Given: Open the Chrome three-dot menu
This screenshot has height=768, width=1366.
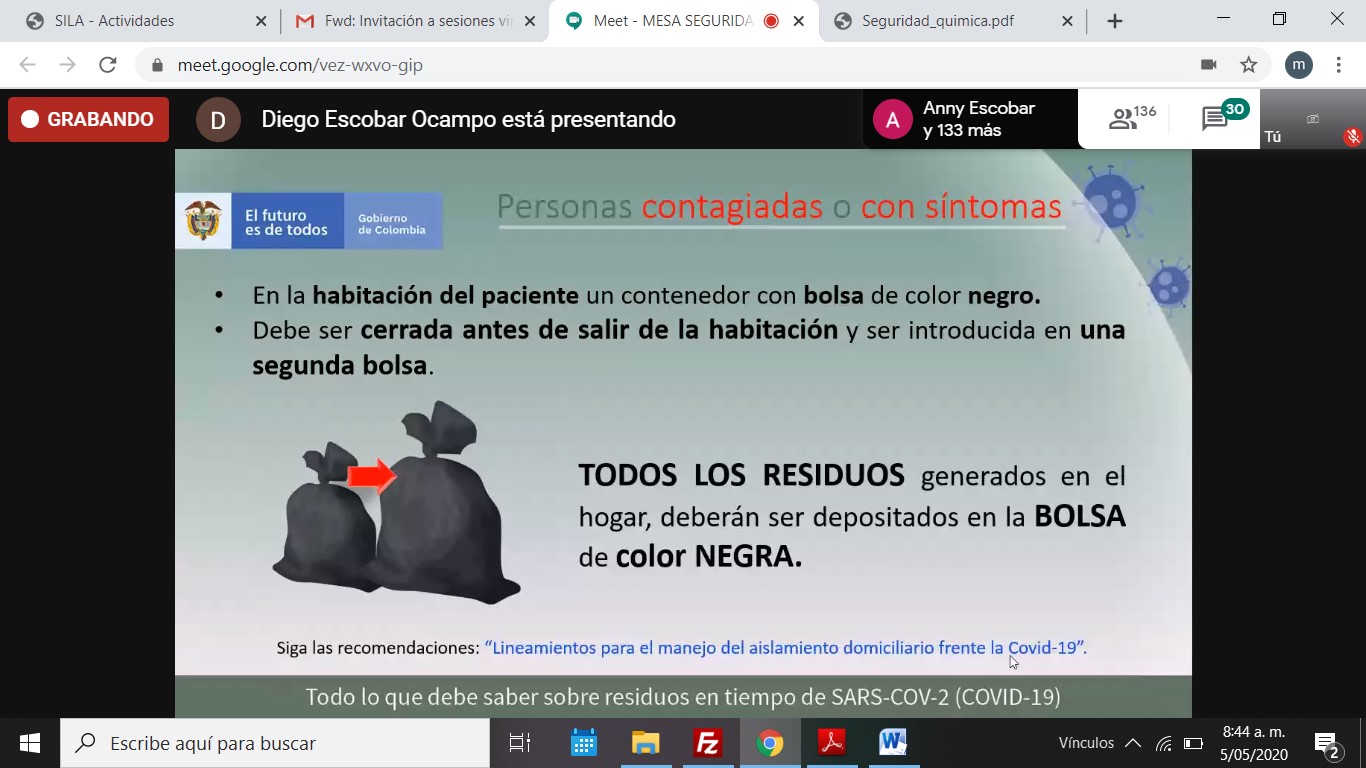Looking at the screenshot, I should pyautogui.click(x=1338, y=65).
